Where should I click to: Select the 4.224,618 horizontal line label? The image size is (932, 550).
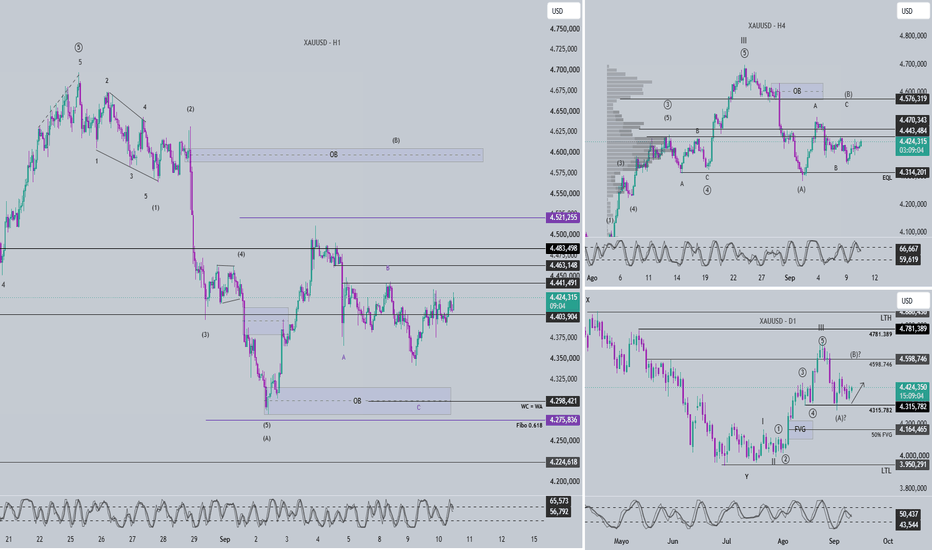pos(562,462)
